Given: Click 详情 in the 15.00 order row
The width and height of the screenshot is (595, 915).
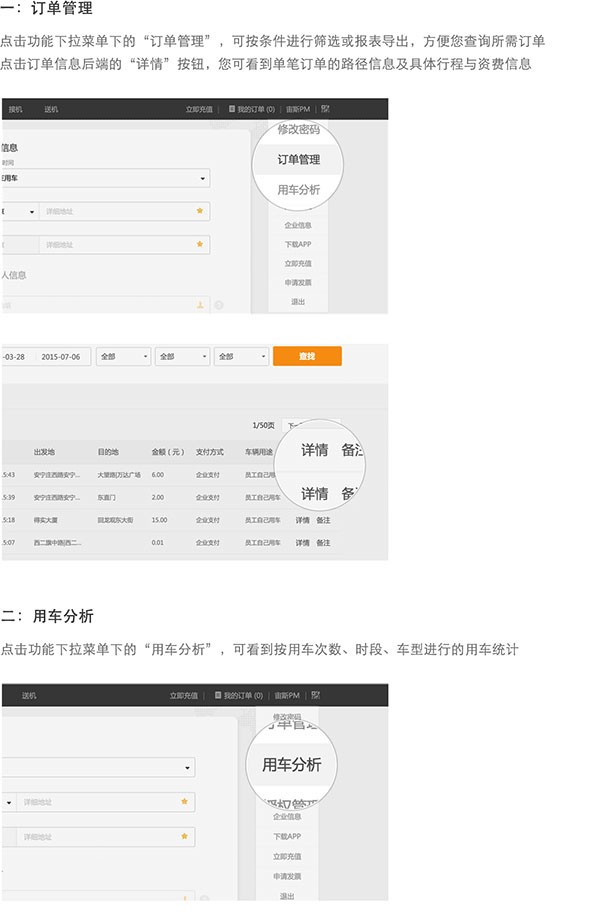Looking at the screenshot, I should pyautogui.click(x=302, y=520).
